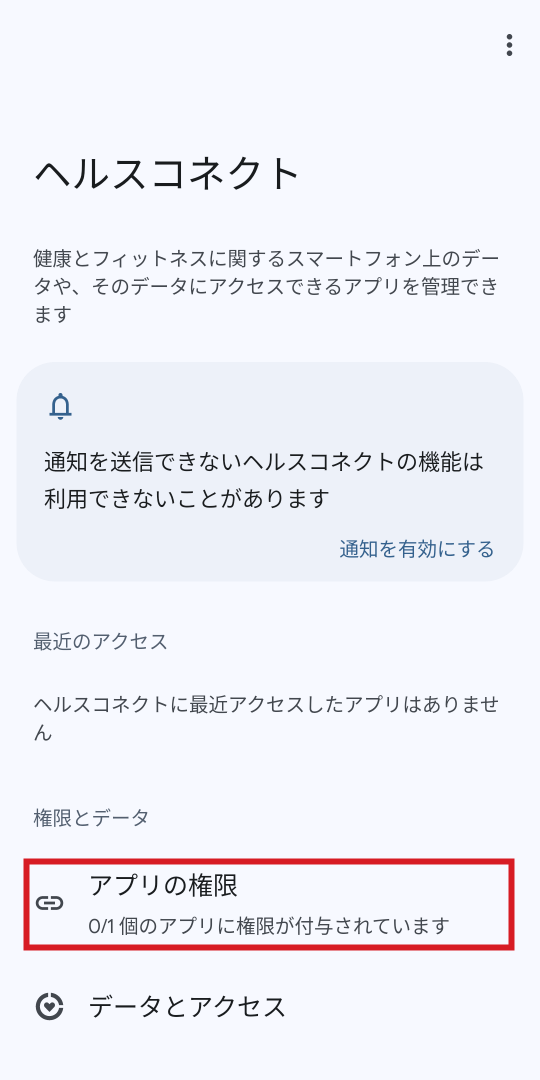Screen dimensions: 540x1080
Task: Click the heart circle icon beside データとアクセス
Action: [50, 1006]
